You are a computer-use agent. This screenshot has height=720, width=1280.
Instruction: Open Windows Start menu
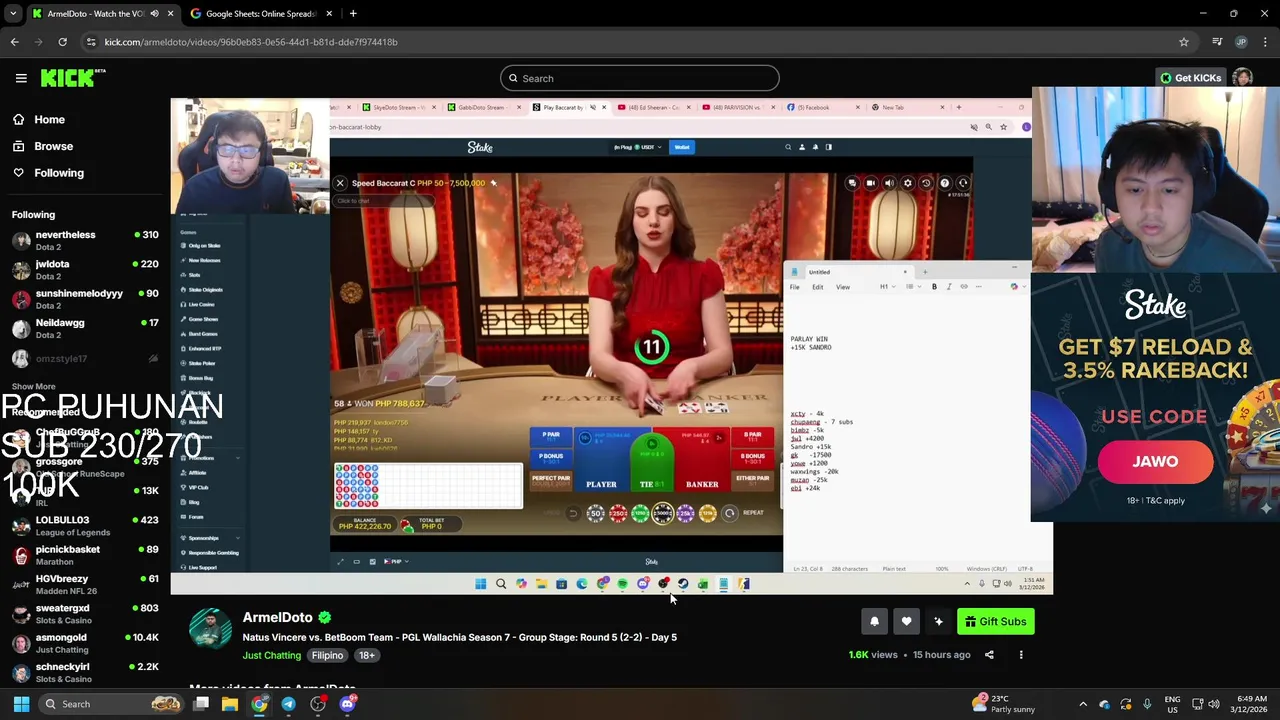(21, 704)
